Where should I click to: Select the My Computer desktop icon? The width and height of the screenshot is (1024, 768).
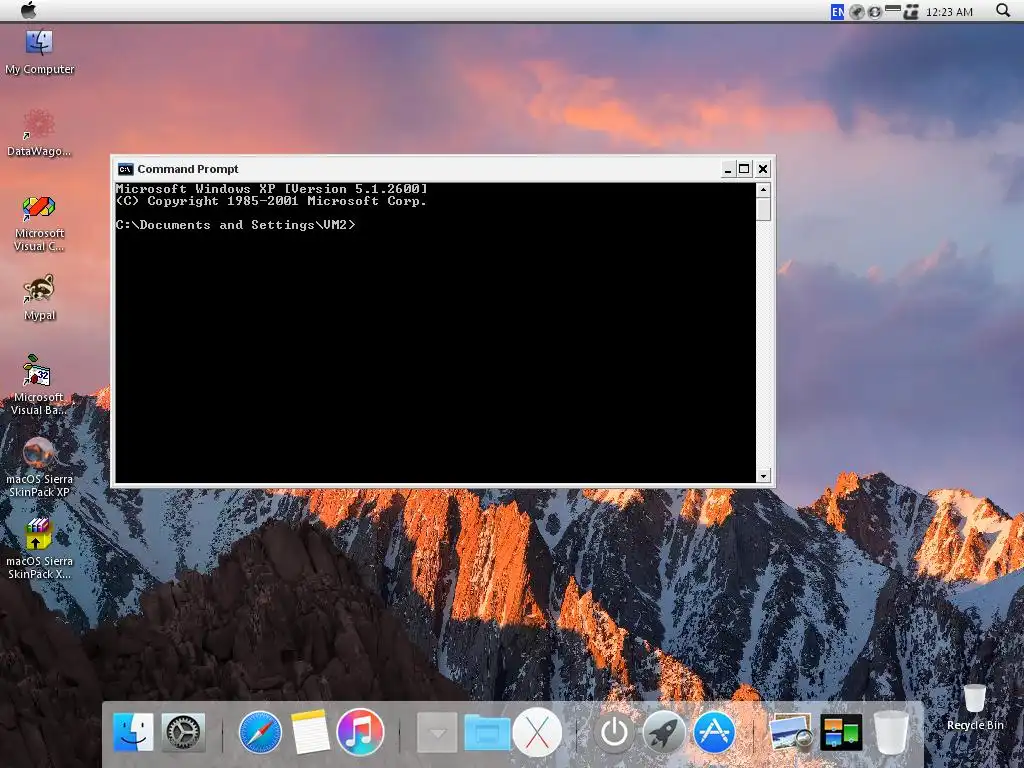point(39,52)
